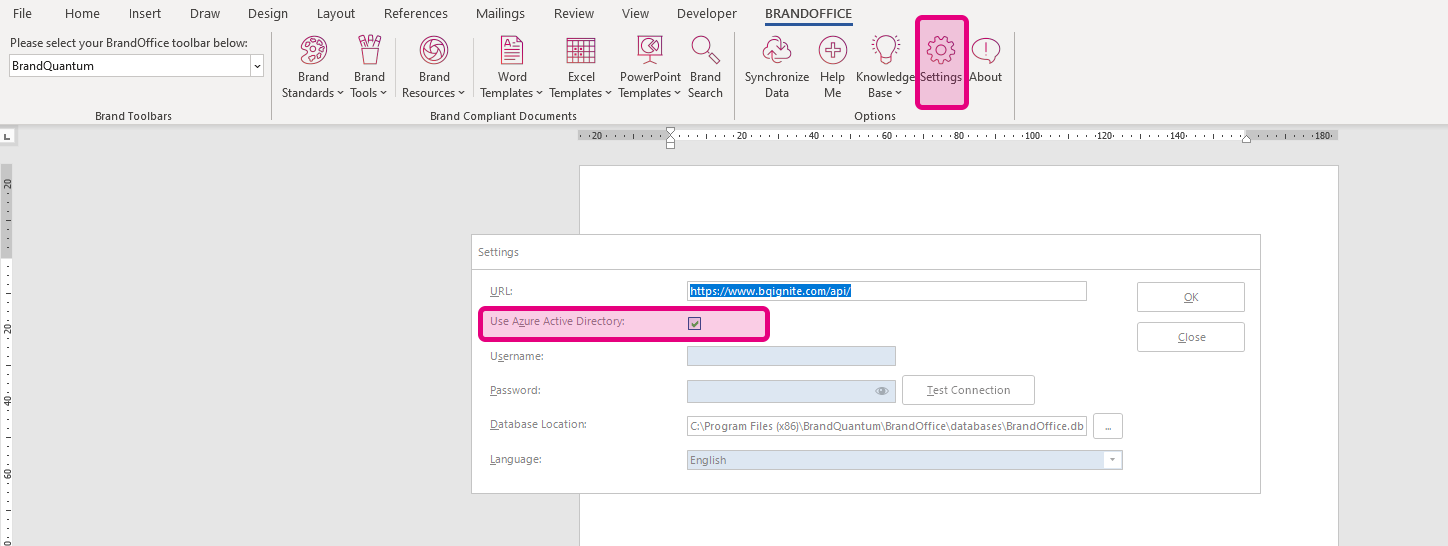This screenshot has width=1448, height=546.
Task: Click the first-line indent marker on ruler
Action: click(x=670, y=130)
